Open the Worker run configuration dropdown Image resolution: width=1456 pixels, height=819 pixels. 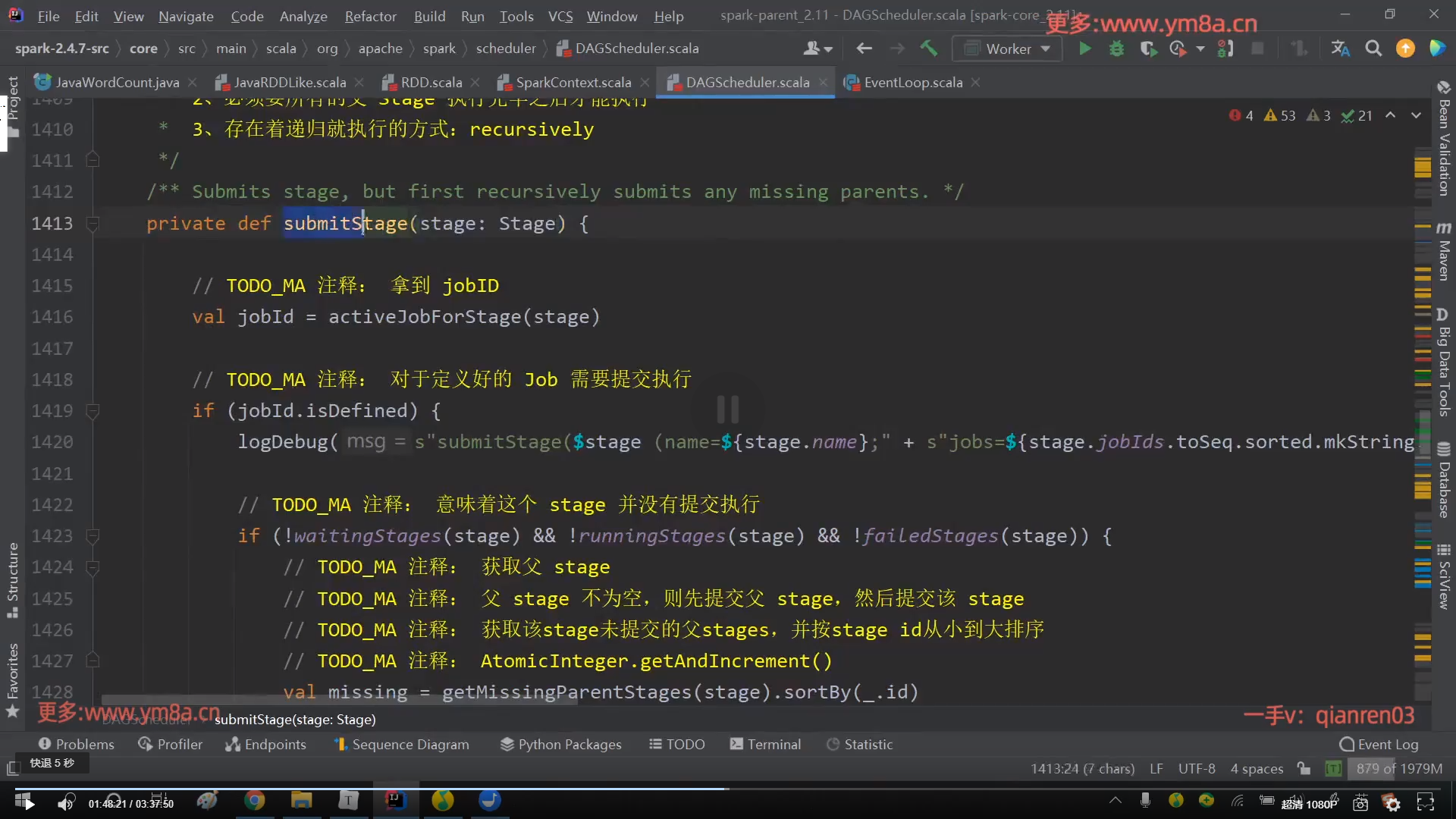pyautogui.click(x=1007, y=49)
